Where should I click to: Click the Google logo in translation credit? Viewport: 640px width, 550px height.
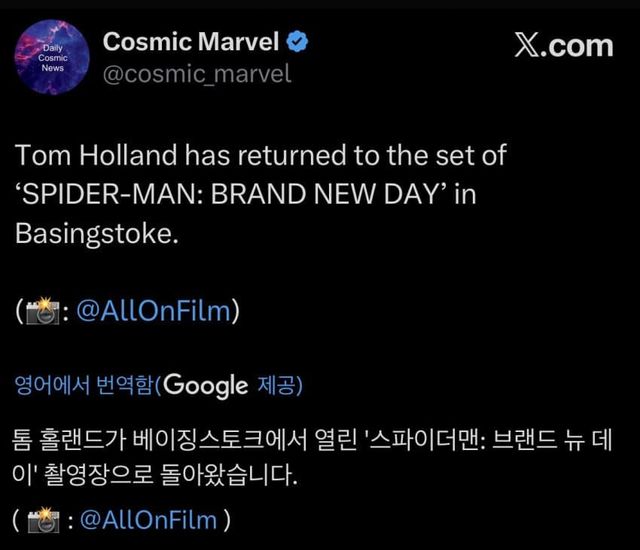point(204,385)
